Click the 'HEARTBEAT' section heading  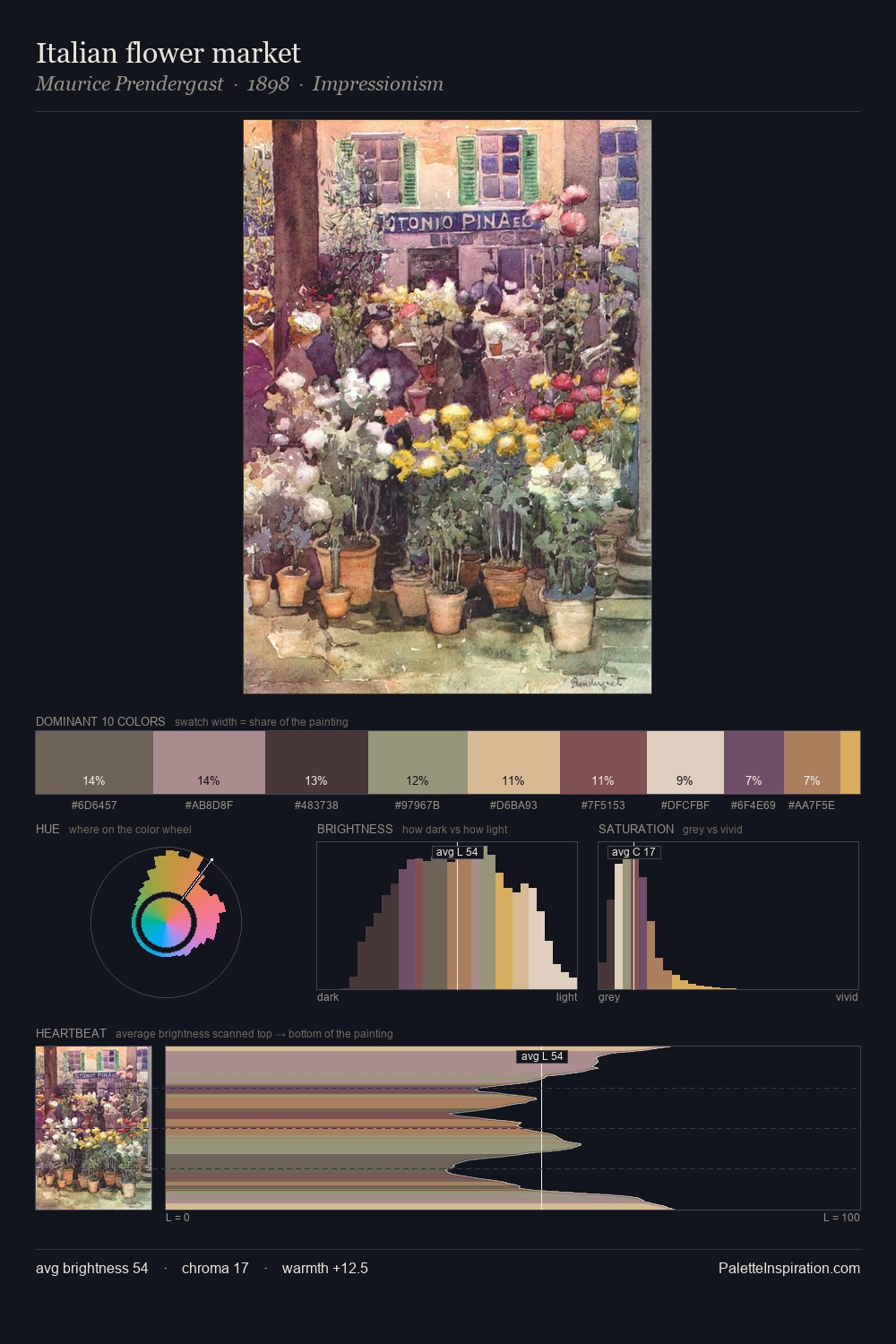tap(71, 1033)
